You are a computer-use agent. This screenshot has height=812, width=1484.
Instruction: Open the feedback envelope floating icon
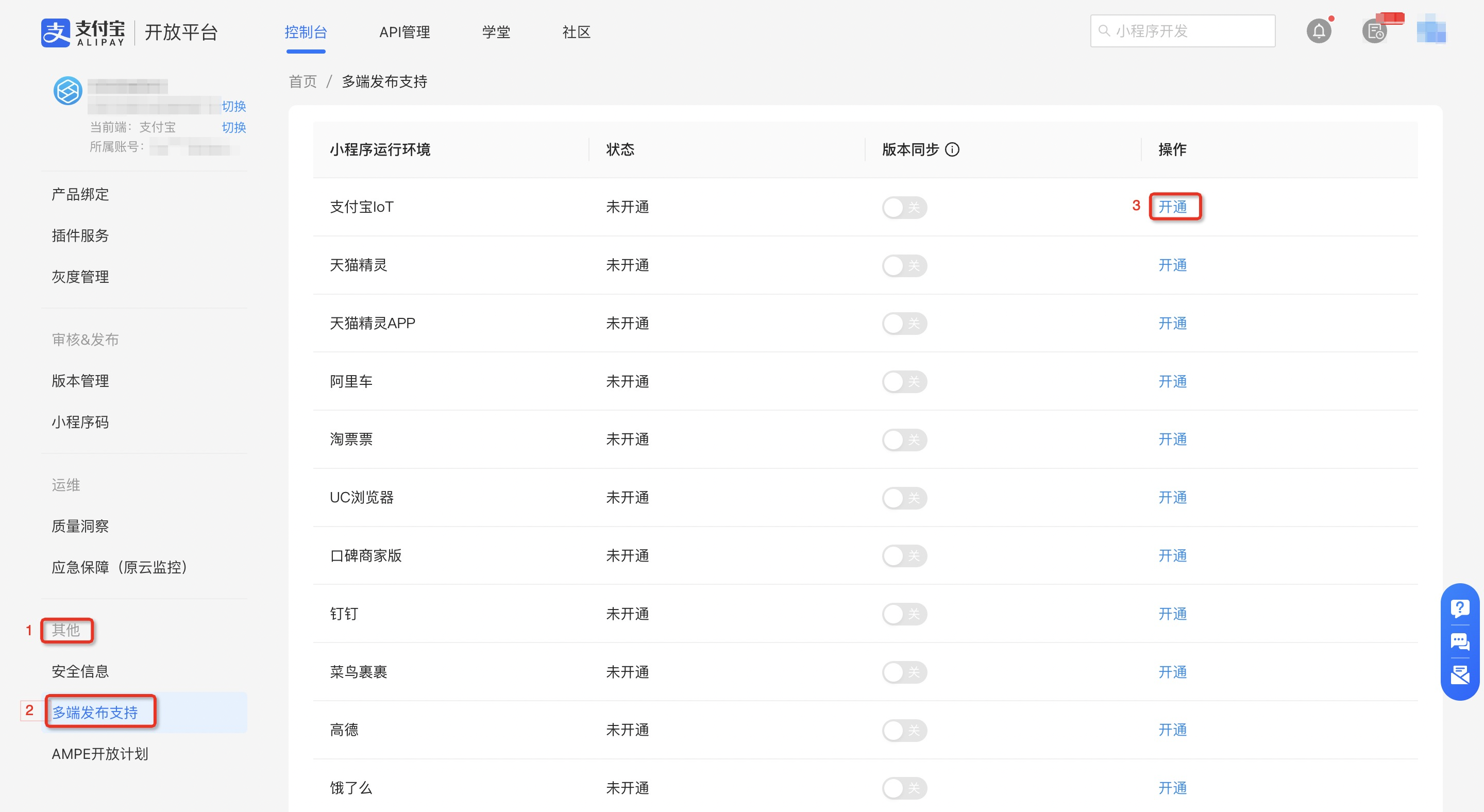pyautogui.click(x=1460, y=675)
